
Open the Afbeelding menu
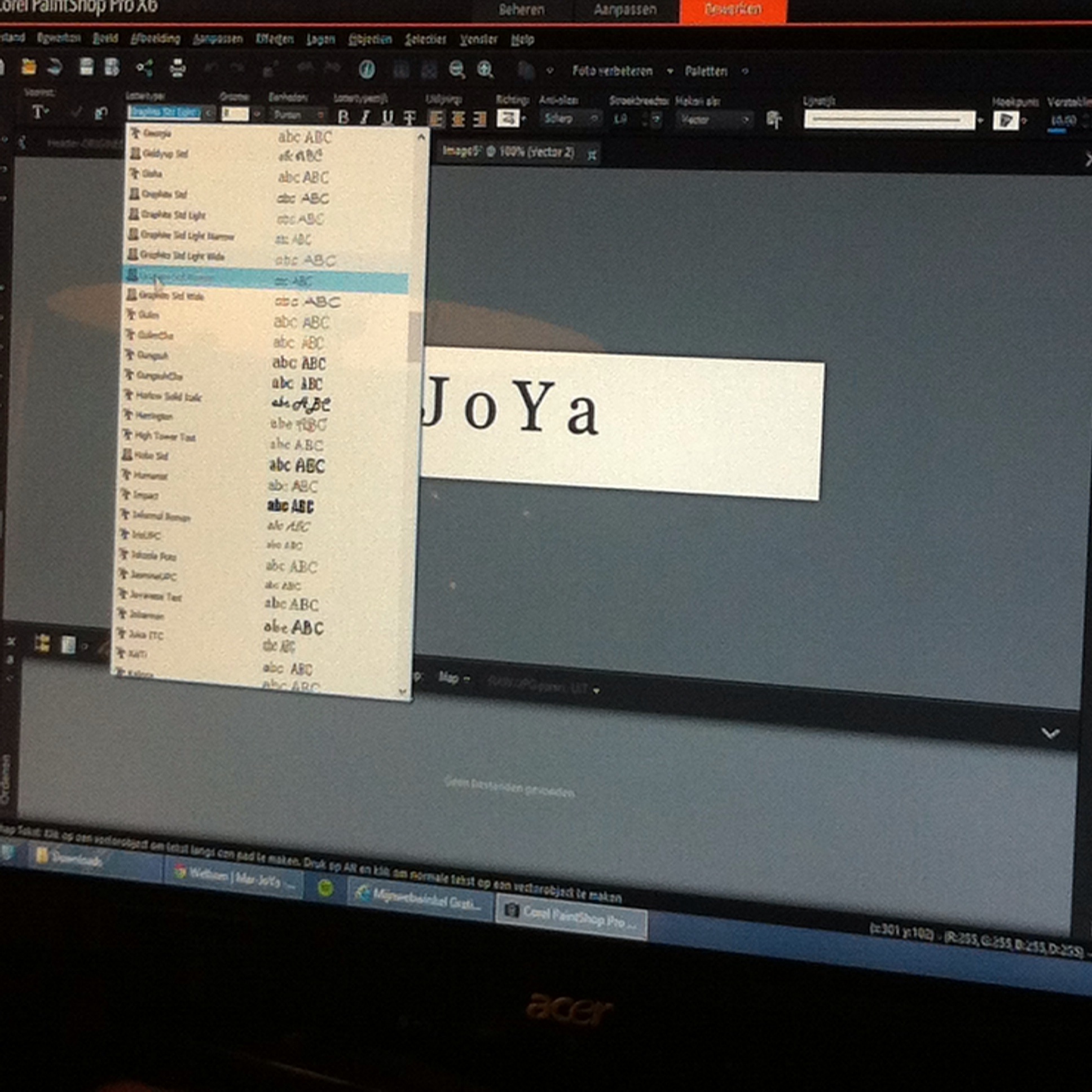pos(156,39)
